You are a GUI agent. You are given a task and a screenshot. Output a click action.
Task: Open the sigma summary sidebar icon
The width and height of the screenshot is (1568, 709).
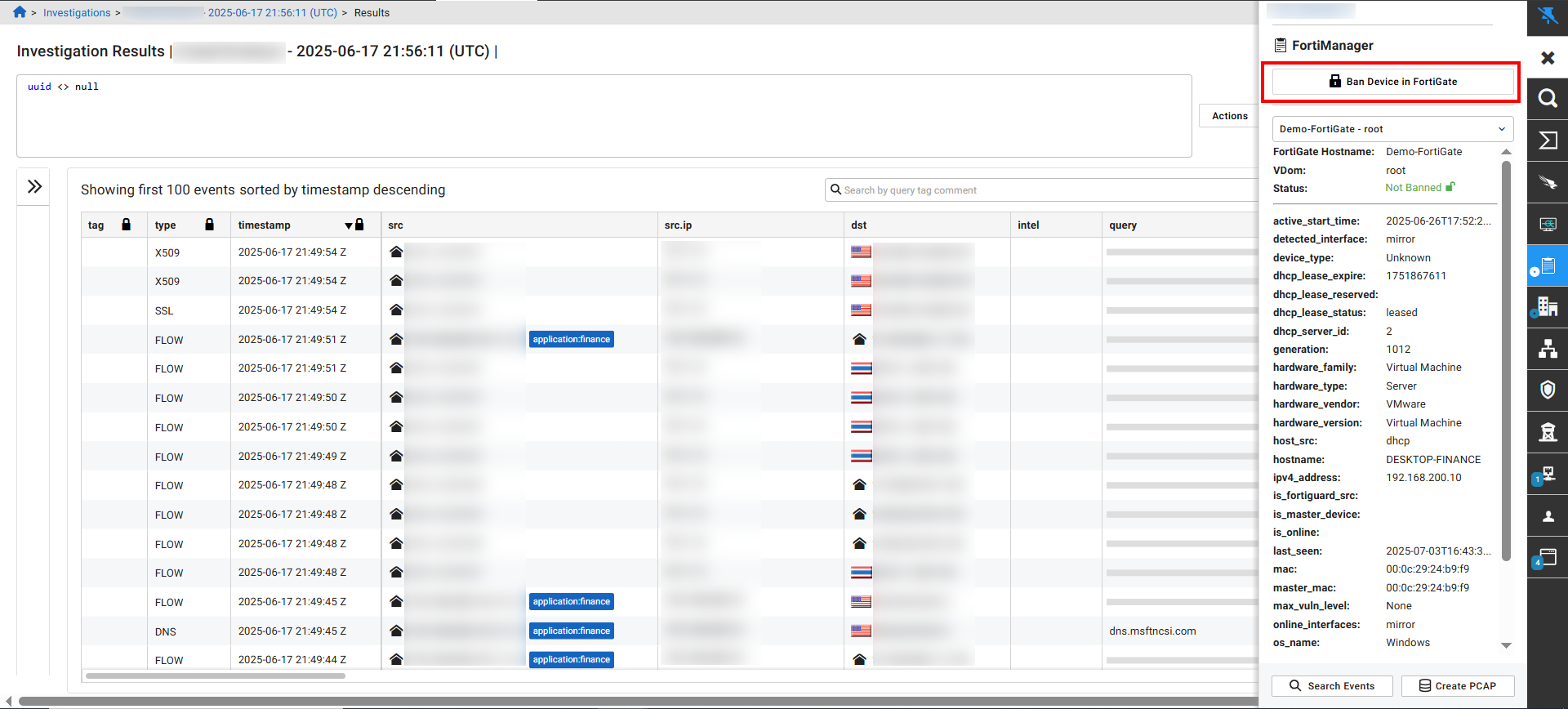point(1547,140)
